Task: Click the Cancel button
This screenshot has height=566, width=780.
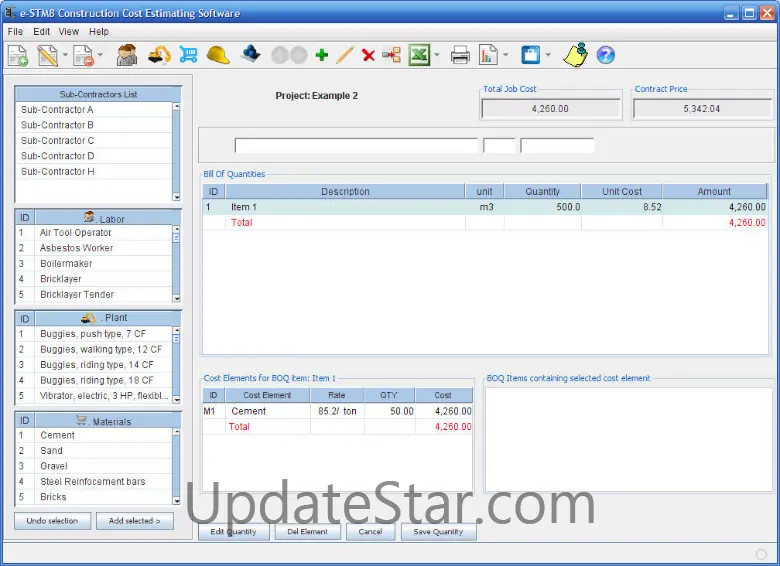Action: 370,532
